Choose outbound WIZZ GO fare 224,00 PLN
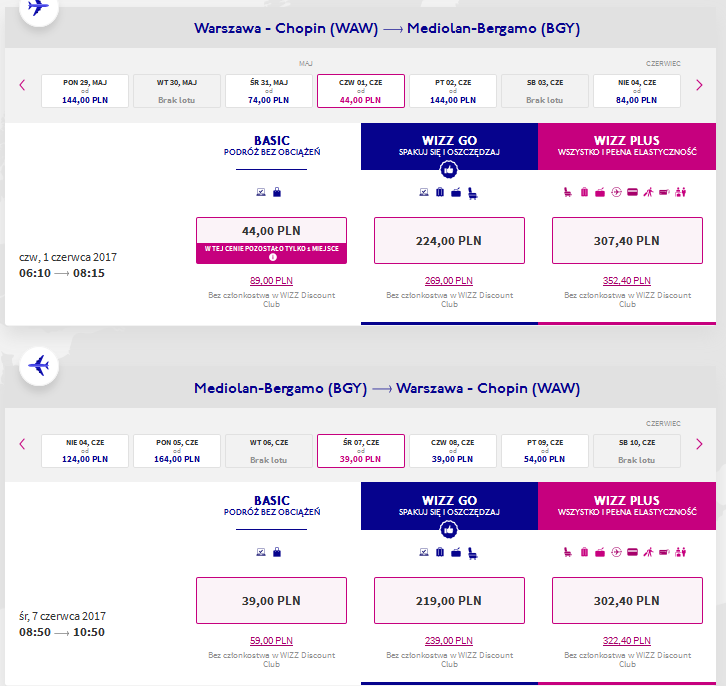 pyautogui.click(x=449, y=241)
